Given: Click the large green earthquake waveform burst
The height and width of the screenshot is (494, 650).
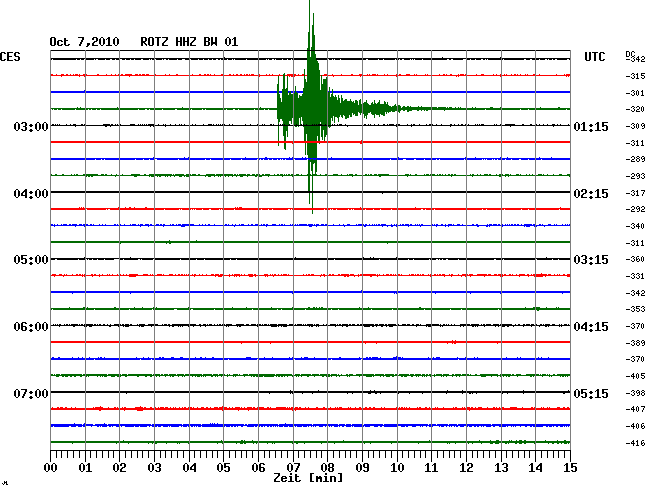Looking at the screenshot, I should coord(312,109).
